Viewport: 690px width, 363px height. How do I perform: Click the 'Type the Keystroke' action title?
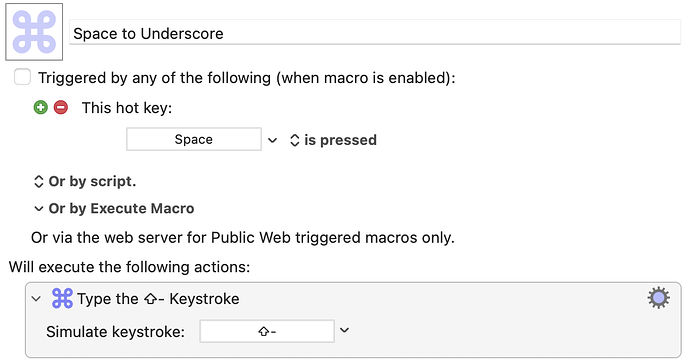(x=158, y=299)
